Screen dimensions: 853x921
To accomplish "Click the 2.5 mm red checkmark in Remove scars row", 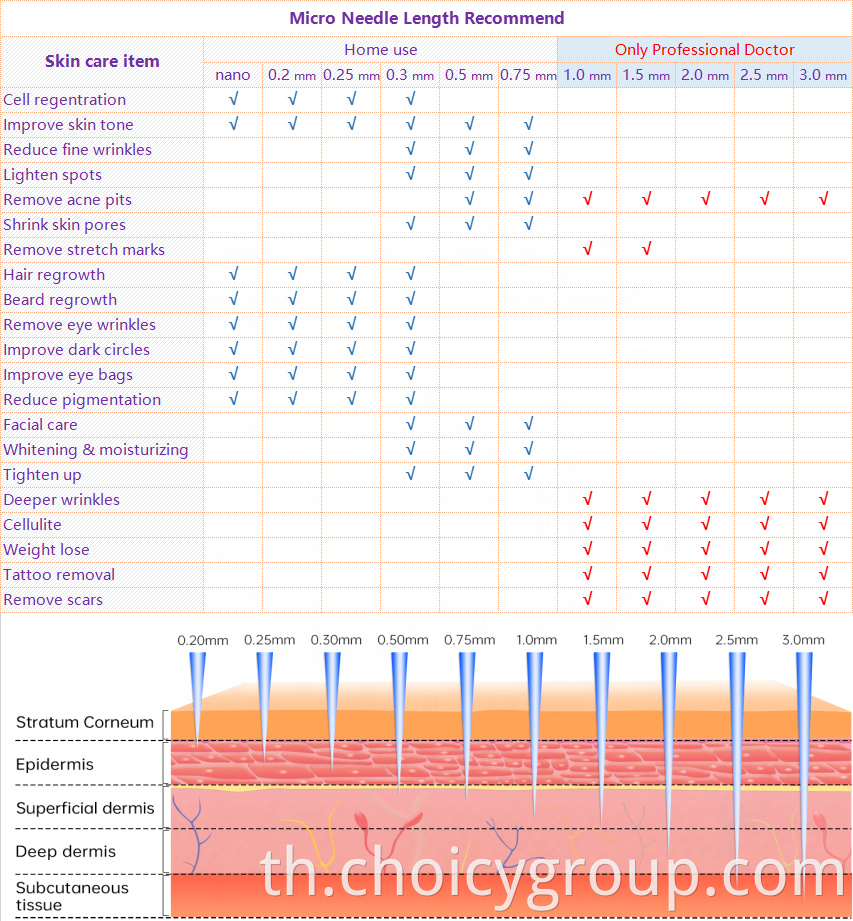I will [764, 599].
